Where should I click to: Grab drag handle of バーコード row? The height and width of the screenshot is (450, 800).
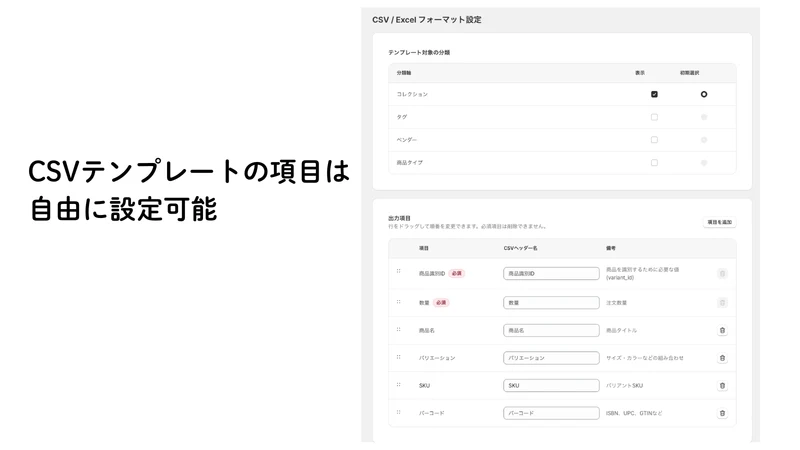coord(398,412)
